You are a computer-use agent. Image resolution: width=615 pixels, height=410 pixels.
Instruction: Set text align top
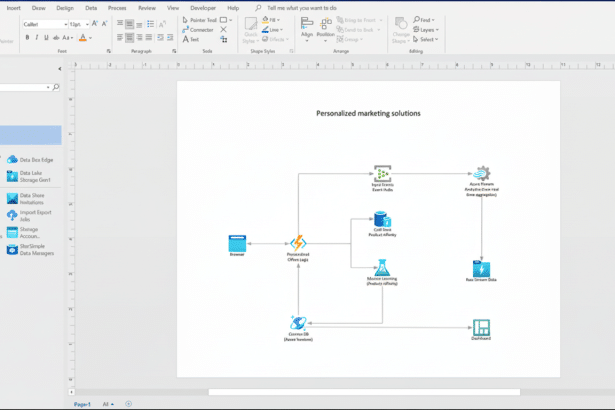120,24
